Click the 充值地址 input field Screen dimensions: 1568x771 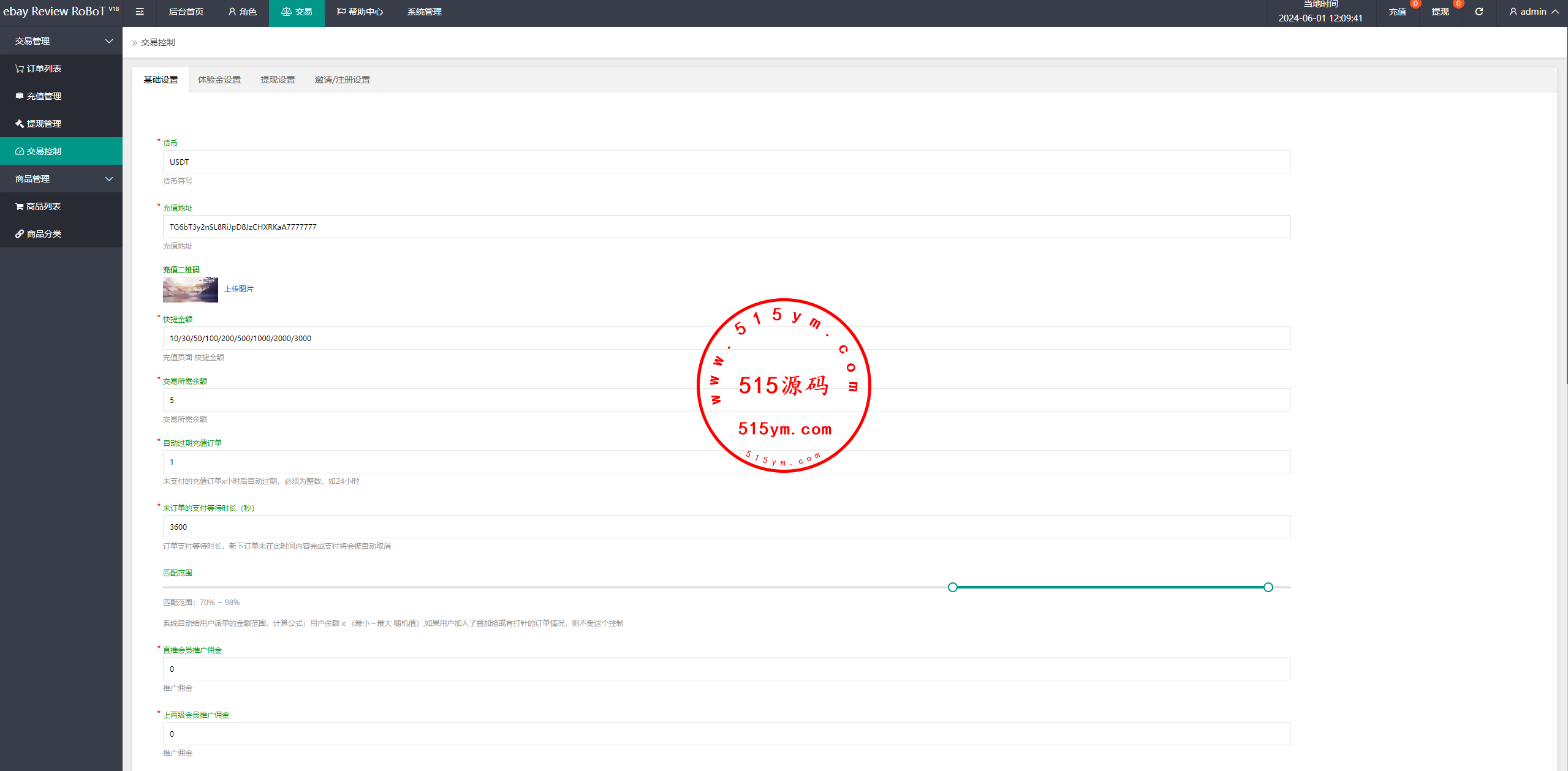(726, 227)
